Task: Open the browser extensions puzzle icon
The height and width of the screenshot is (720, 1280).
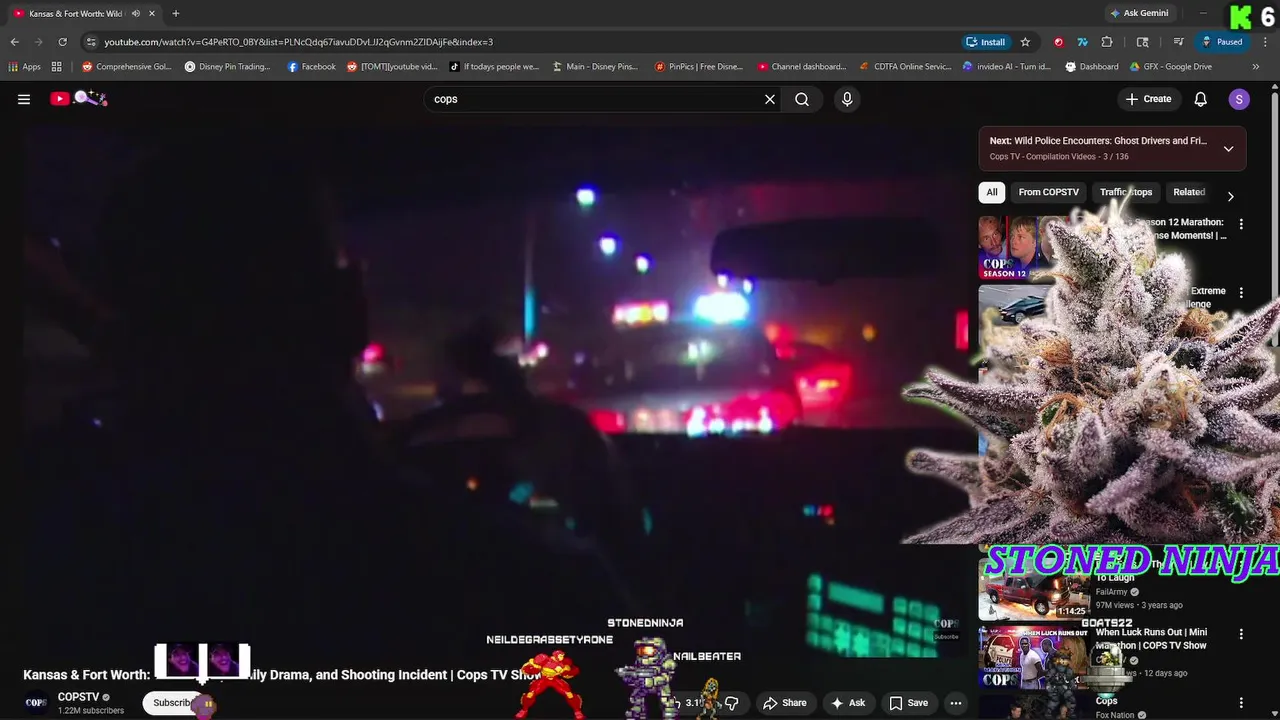Action: pos(1107,42)
